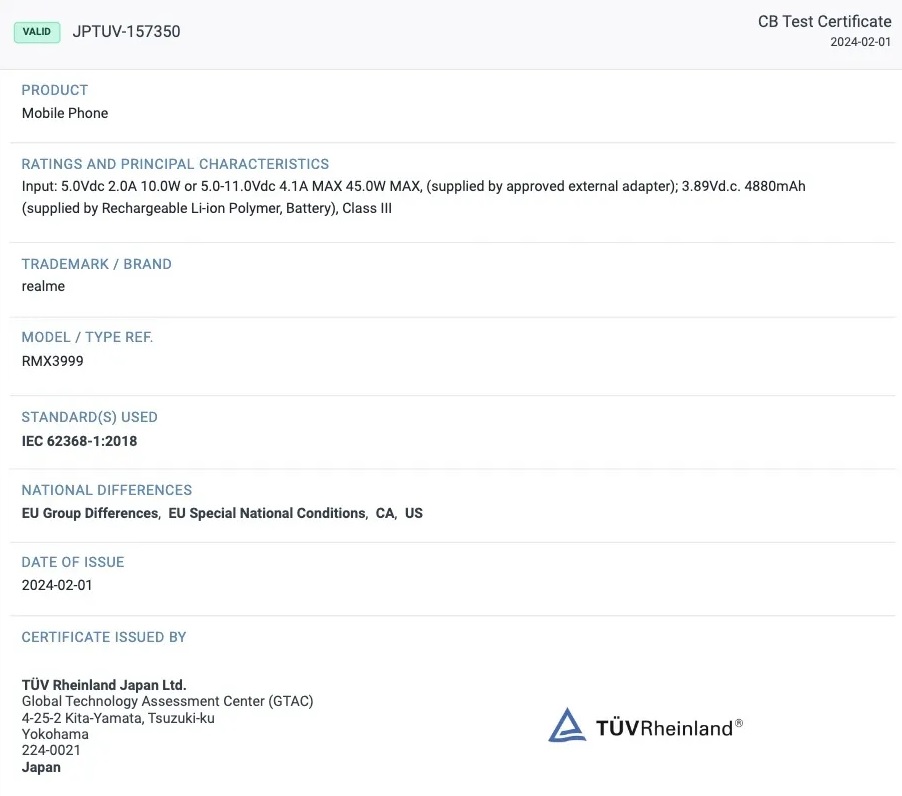Click the Yokohama city line

click(55, 734)
